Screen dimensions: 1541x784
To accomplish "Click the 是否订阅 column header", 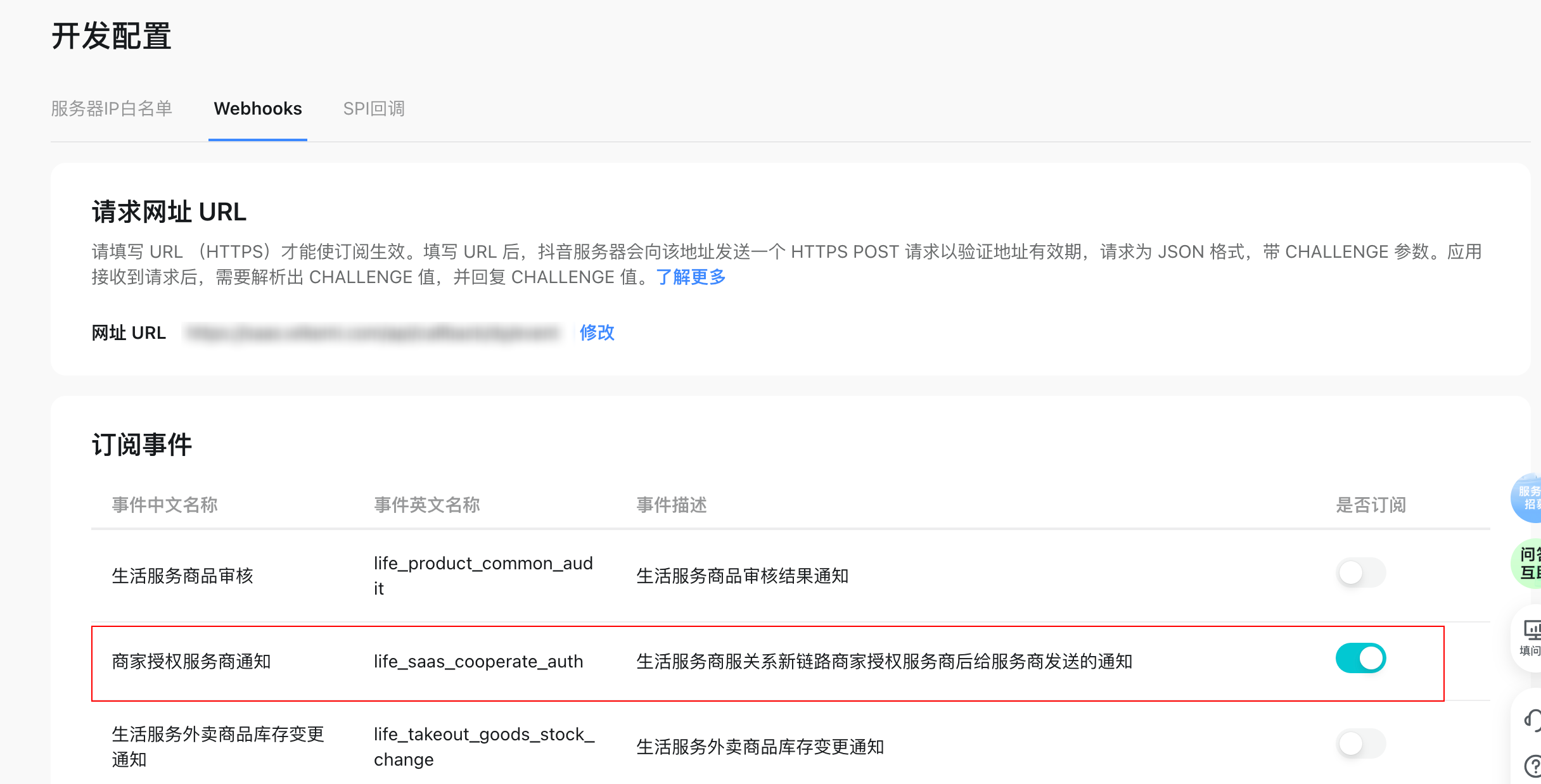I will [x=1370, y=505].
